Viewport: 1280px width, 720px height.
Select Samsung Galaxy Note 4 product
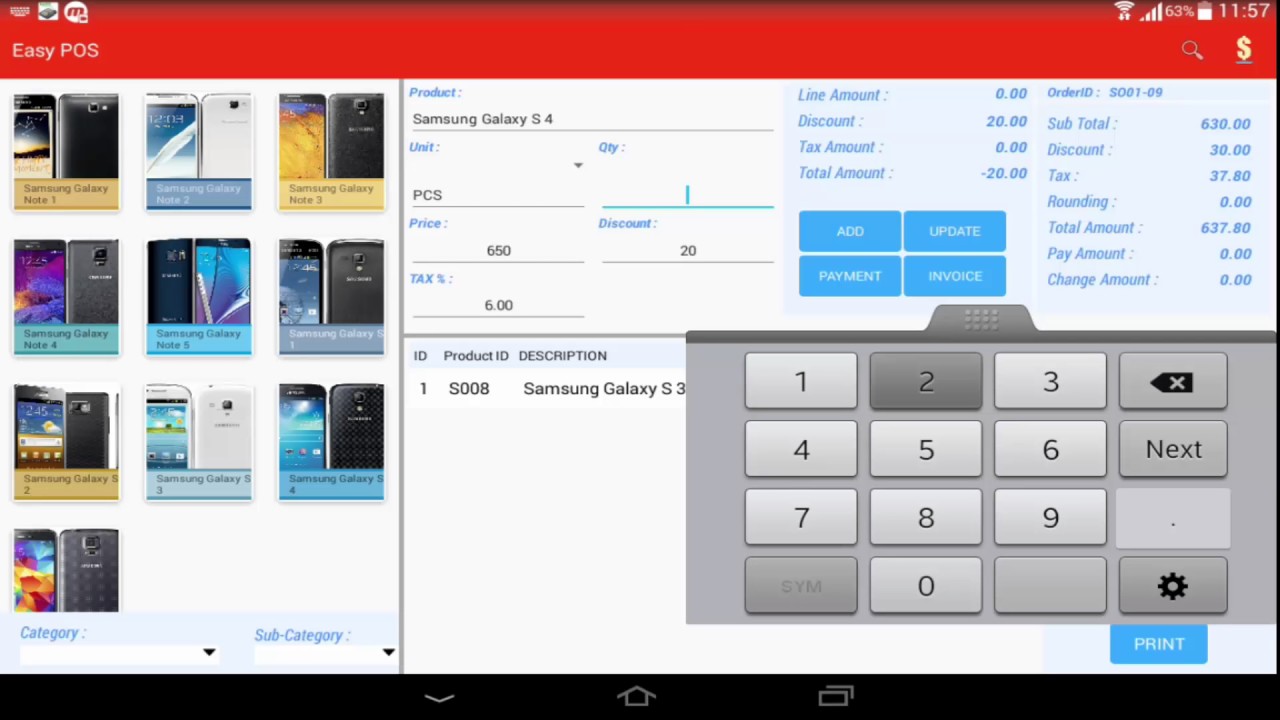66,296
